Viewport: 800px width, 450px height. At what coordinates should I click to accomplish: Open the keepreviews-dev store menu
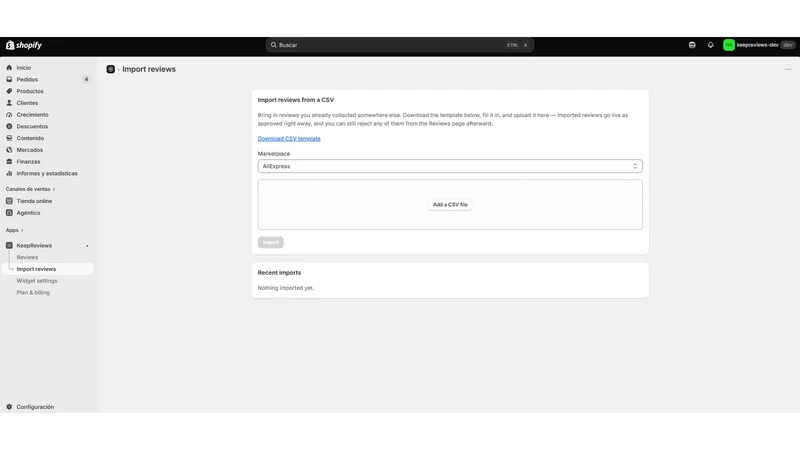pyautogui.click(x=759, y=45)
